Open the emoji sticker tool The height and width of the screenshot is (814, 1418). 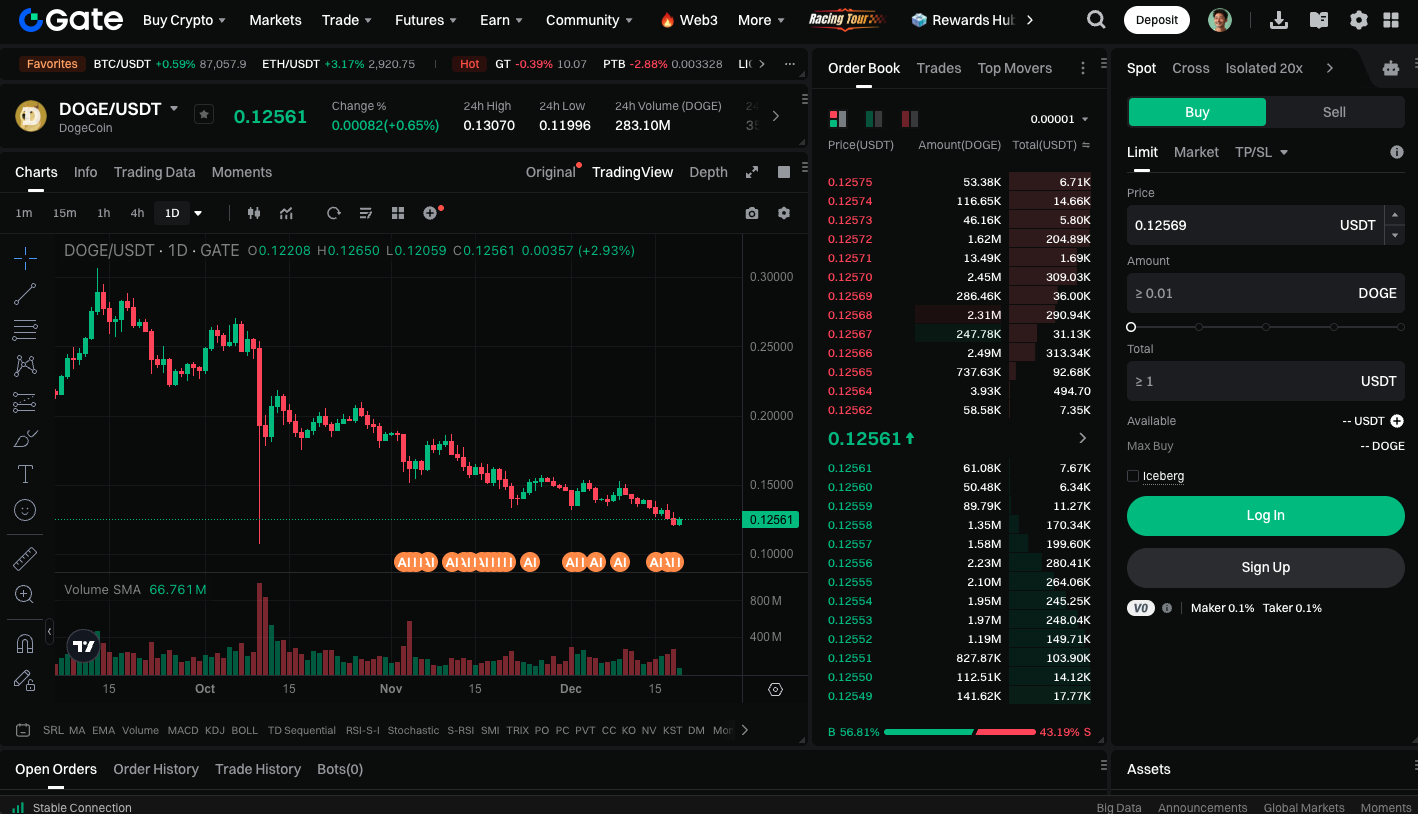pyautogui.click(x=25, y=510)
